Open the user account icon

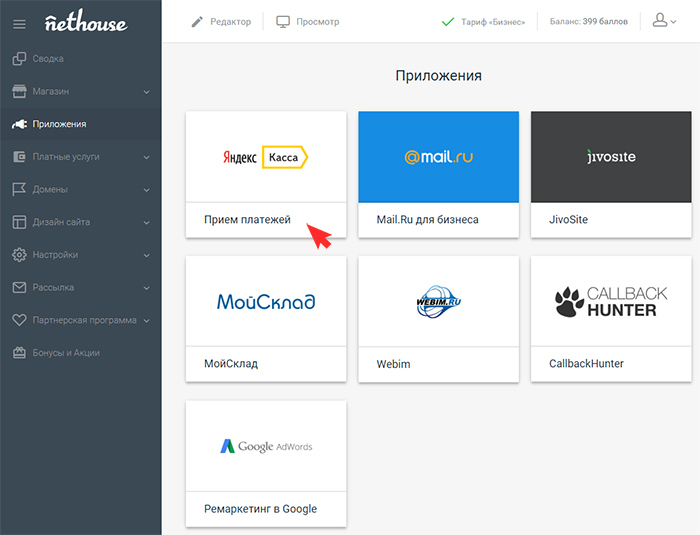[x=659, y=20]
